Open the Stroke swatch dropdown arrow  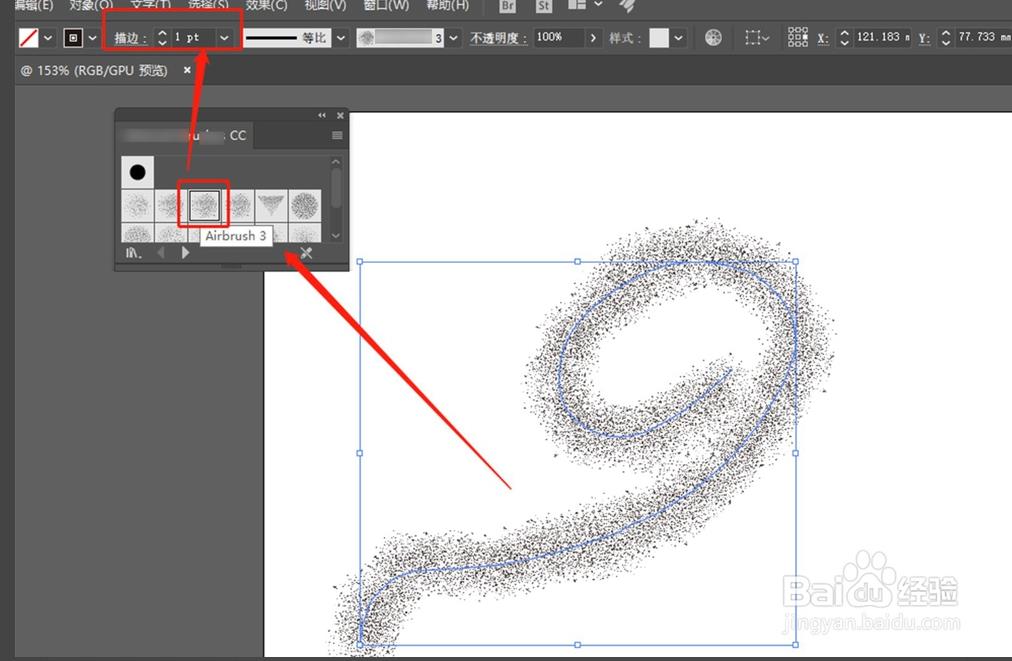(x=92, y=38)
